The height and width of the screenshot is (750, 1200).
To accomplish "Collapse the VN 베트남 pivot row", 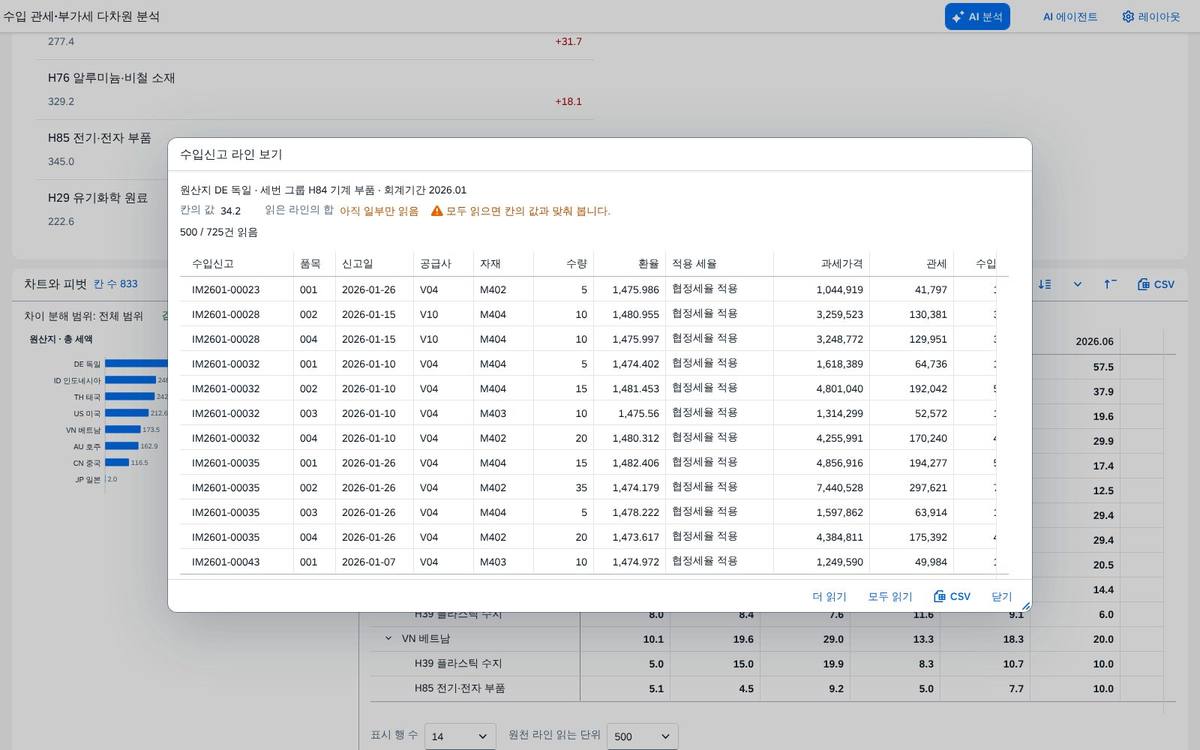I will [x=389, y=639].
